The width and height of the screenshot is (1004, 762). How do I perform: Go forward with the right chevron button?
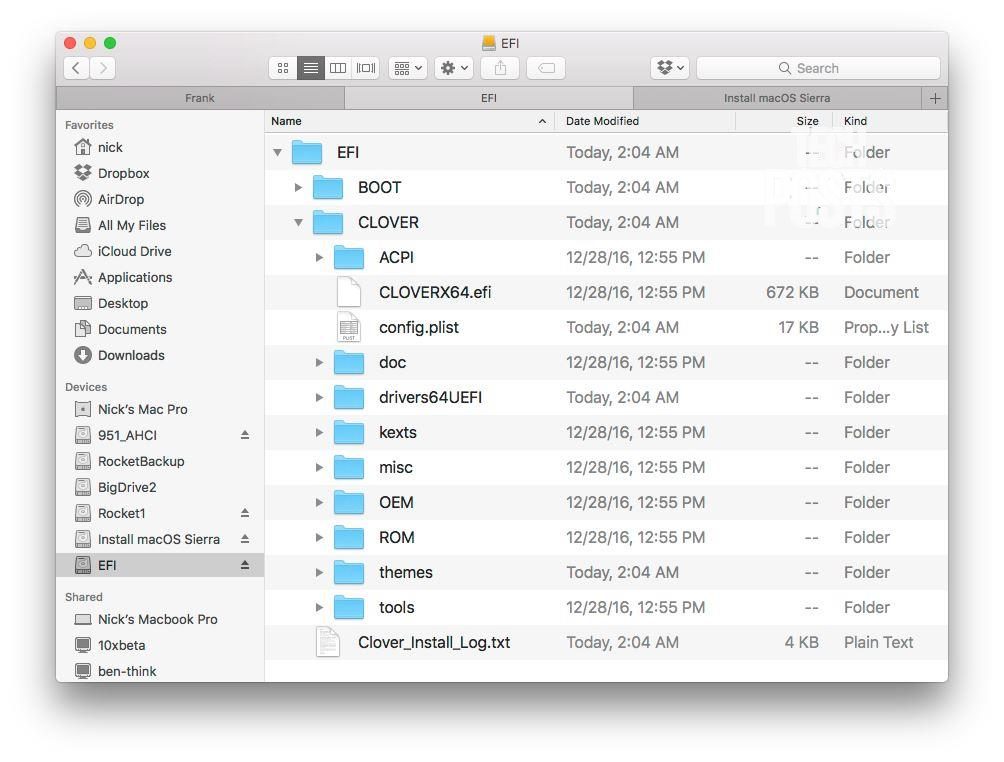103,68
